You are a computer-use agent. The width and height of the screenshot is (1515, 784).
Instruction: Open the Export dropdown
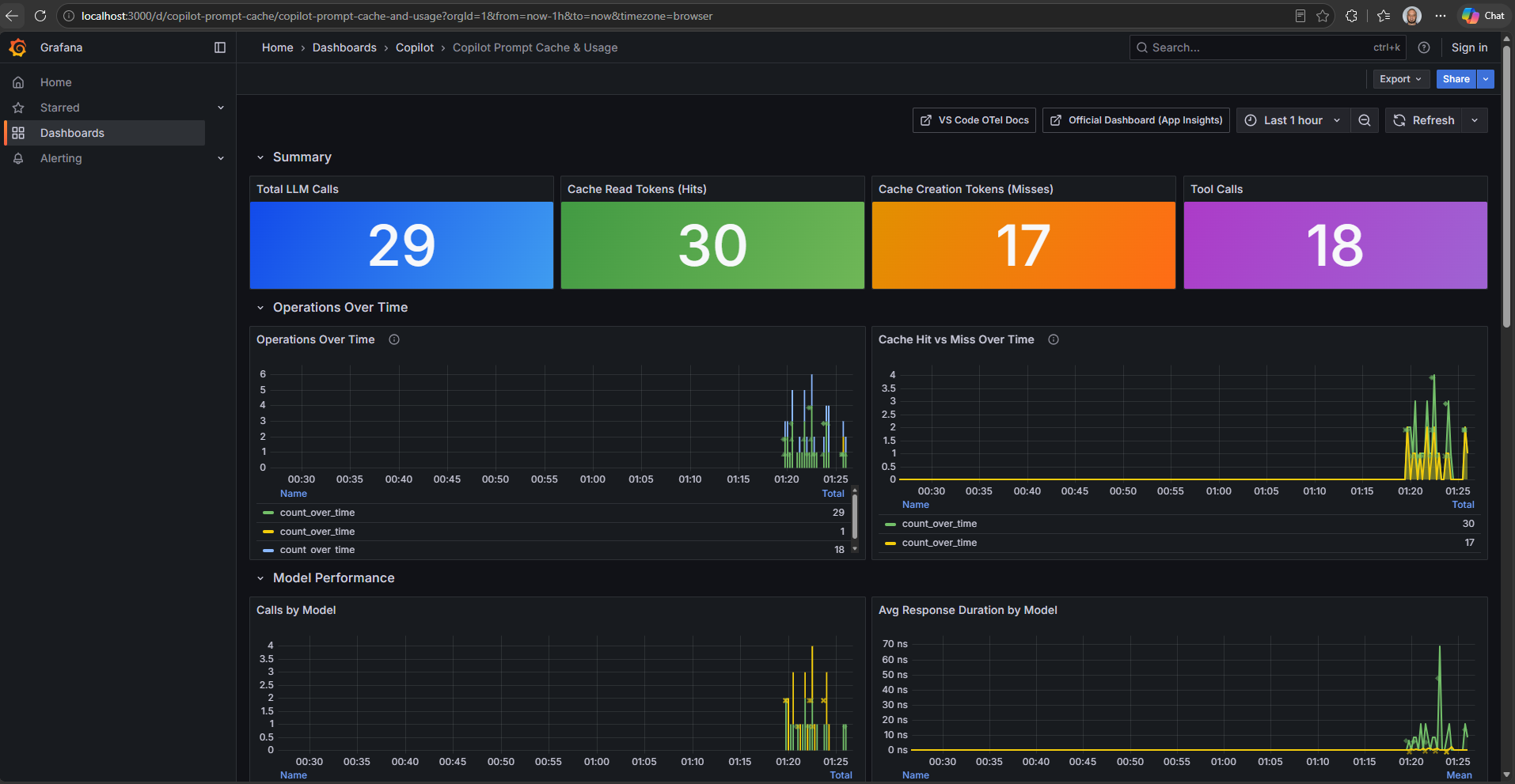click(1400, 79)
